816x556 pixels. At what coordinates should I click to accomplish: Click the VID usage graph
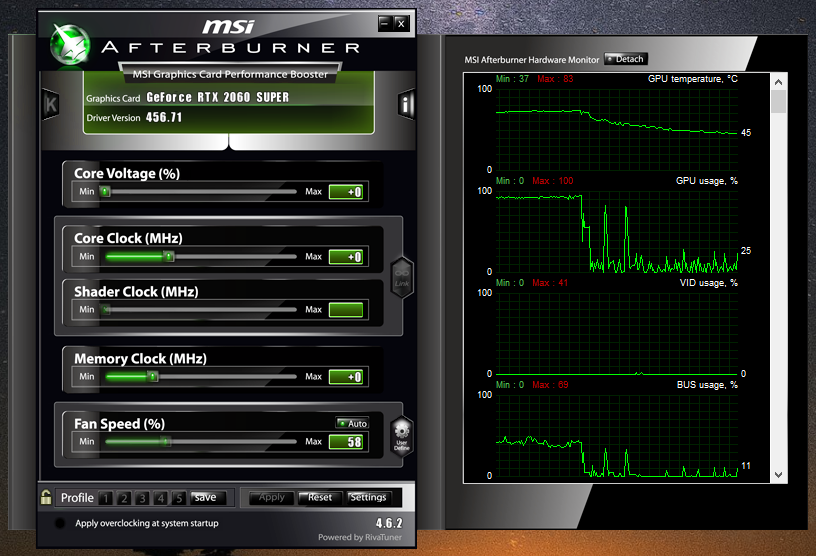617,333
